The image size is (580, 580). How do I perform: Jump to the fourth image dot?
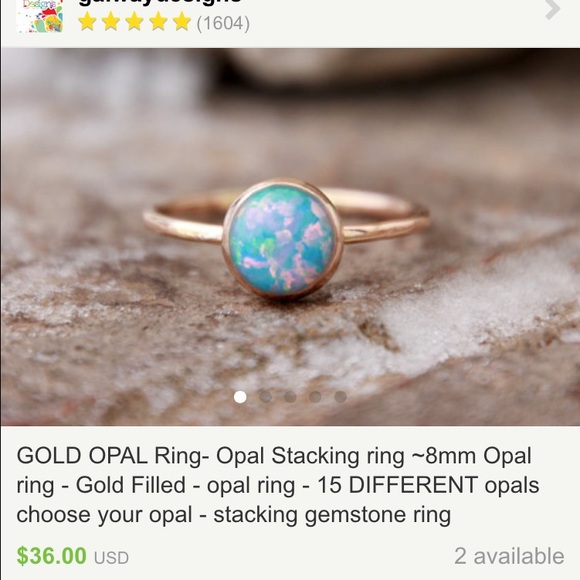(315, 397)
